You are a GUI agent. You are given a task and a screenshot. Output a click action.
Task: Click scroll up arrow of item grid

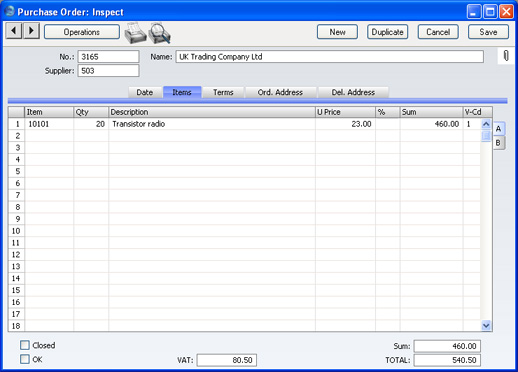(x=486, y=124)
